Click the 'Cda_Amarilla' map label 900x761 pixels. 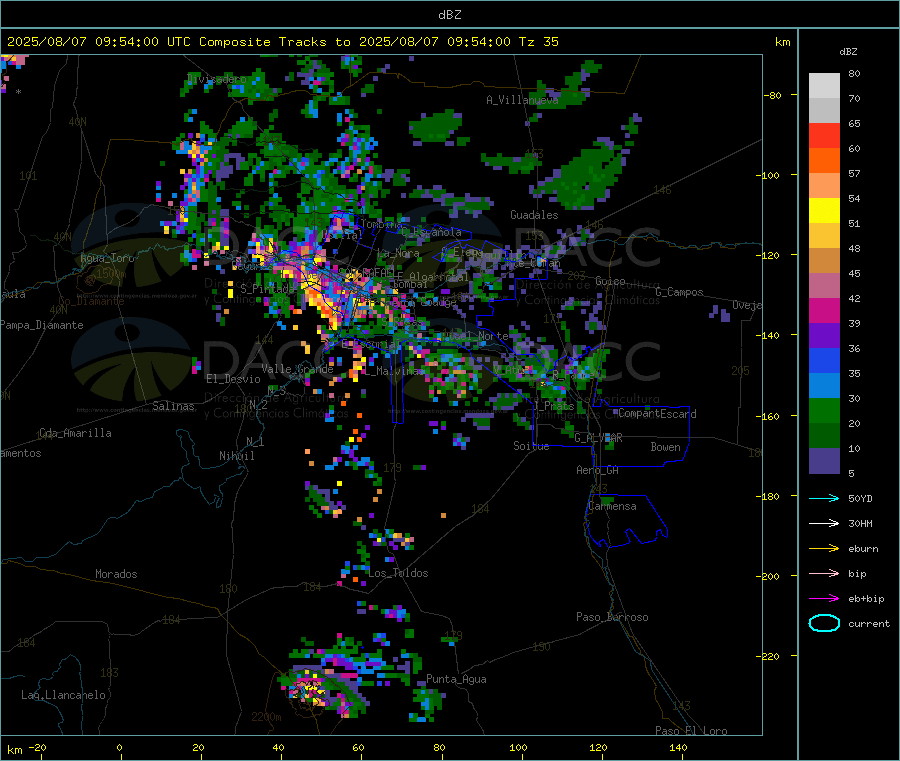click(x=75, y=433)
